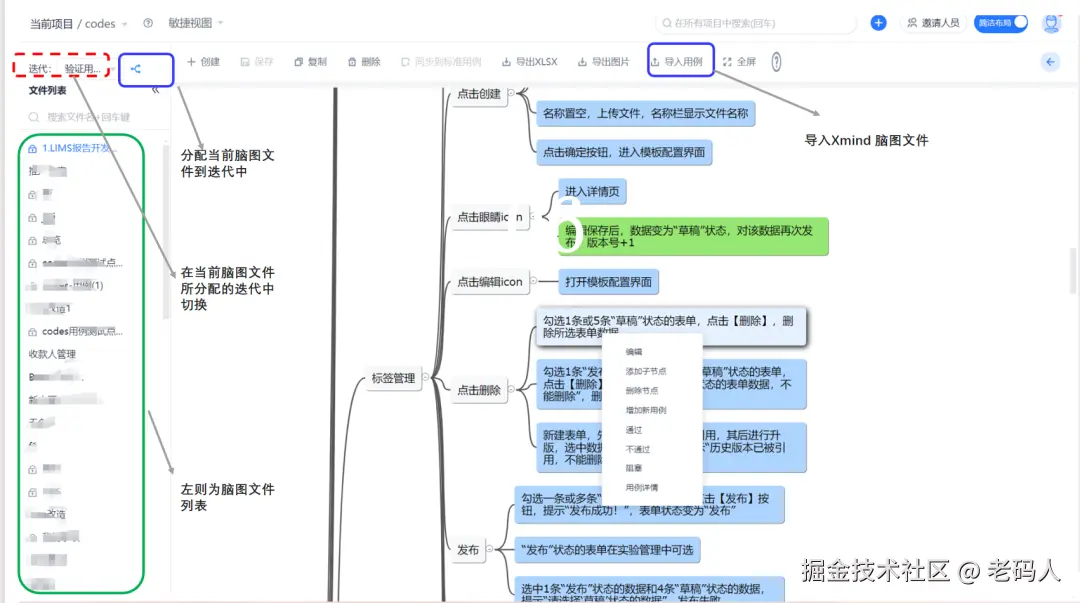Click the blue plus icon near the search bar
This screenshot has width=1080, height=603.
pyautogui.click(x=878, y=22)
